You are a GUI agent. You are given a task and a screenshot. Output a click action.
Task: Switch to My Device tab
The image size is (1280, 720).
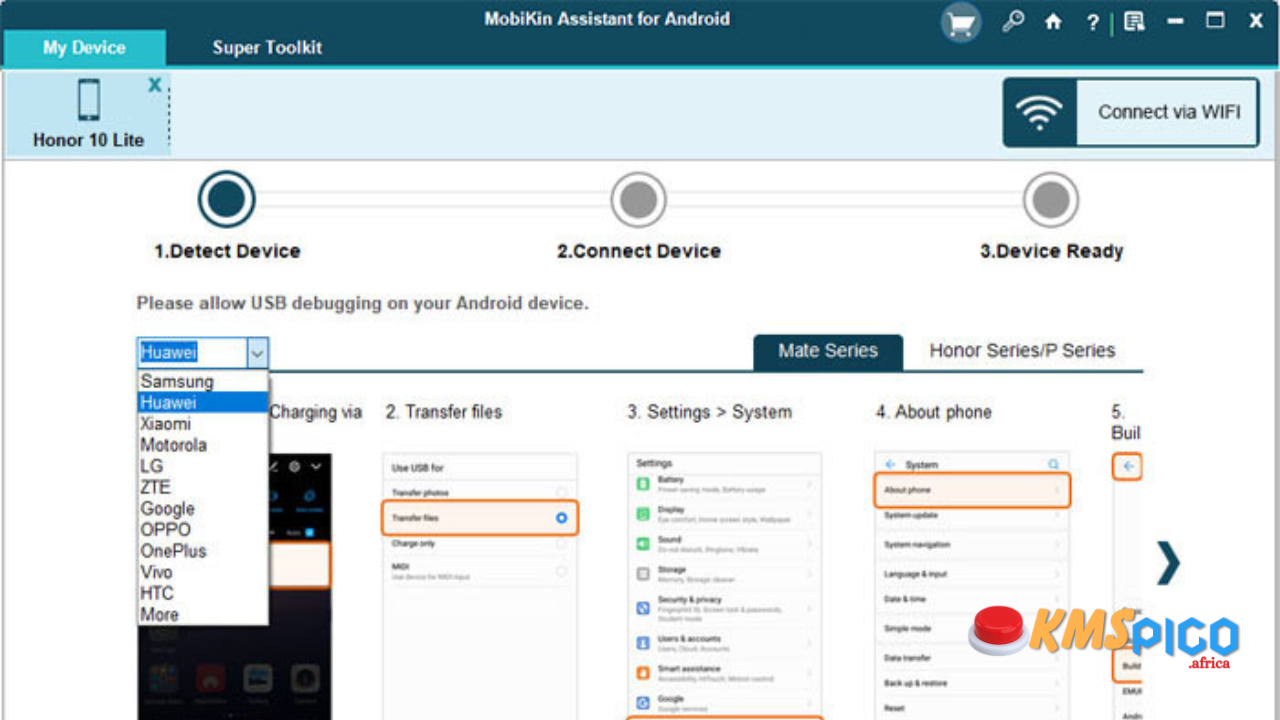(84, 48)
